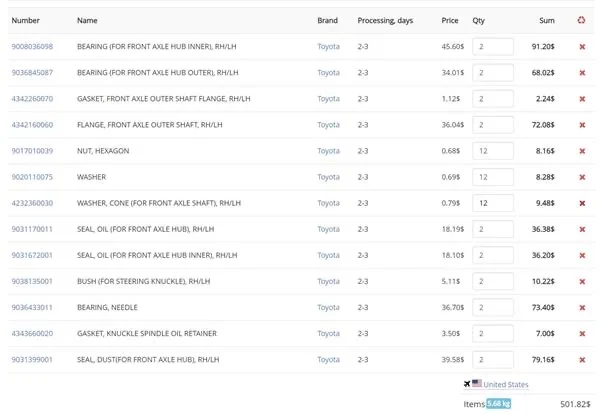Open part number 9031399001 link
The height and width of the screenshot is (414, 600).
coord(32,359)
